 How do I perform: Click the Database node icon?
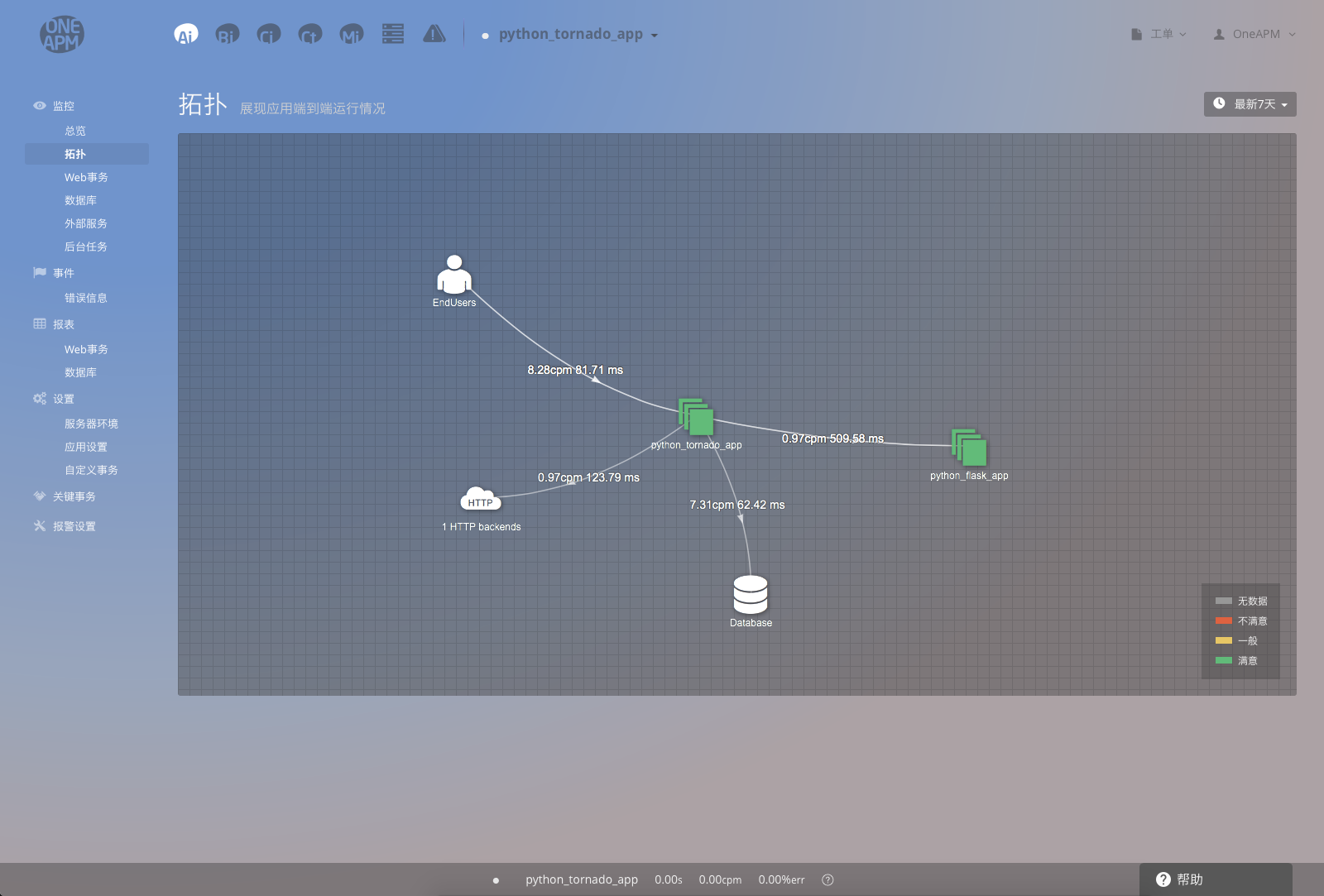751,595
